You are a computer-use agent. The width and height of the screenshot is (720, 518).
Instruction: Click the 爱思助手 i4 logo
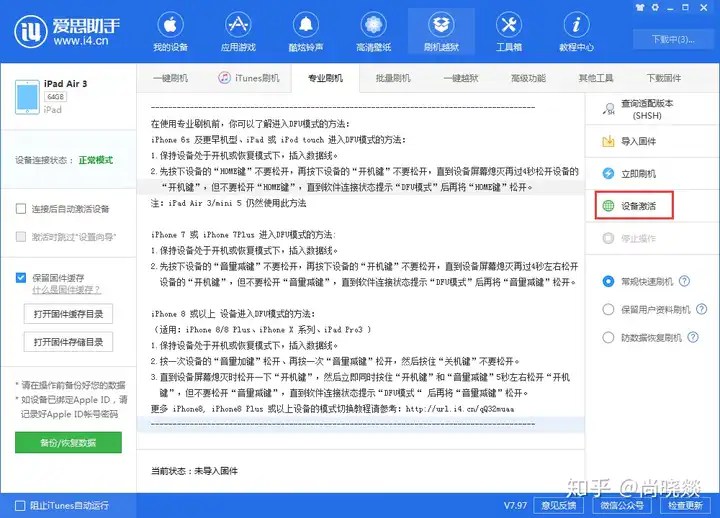31,31
